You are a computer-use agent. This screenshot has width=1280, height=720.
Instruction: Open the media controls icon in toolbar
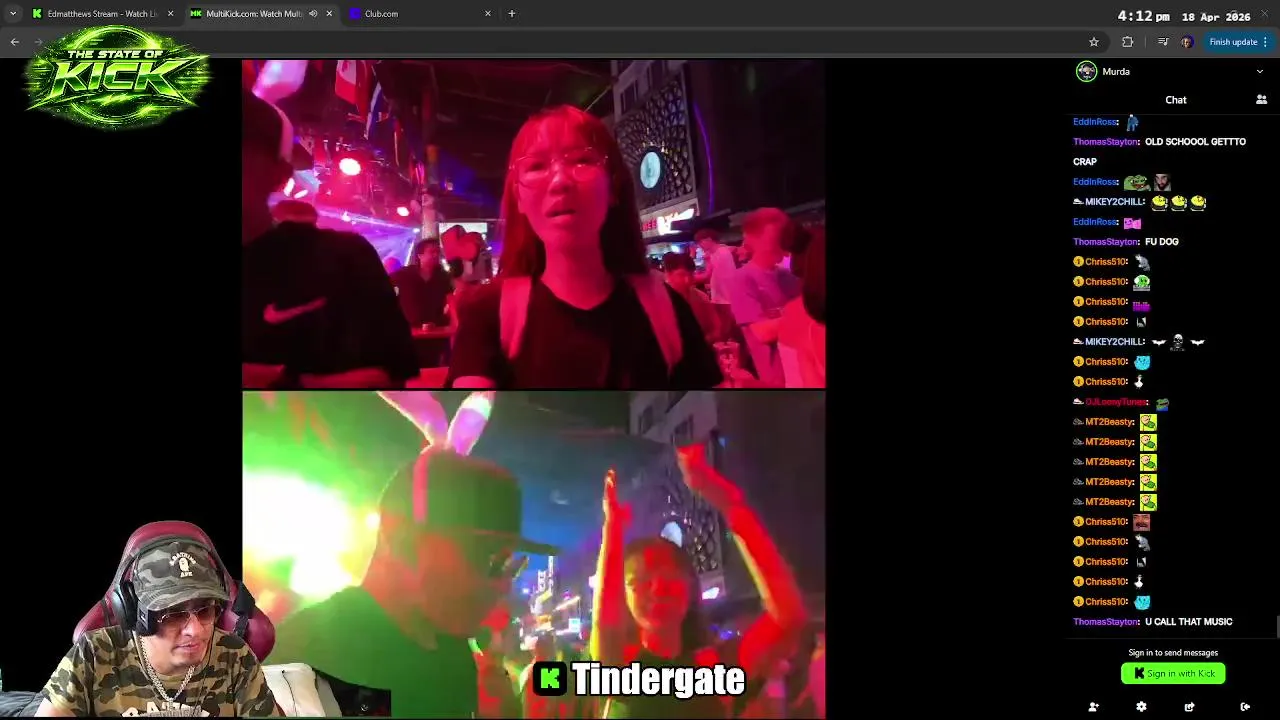(x=1162, y=42)
